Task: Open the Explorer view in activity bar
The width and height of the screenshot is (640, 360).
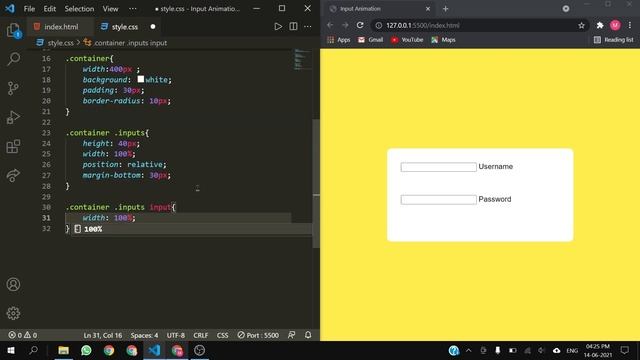Action: 13,30
